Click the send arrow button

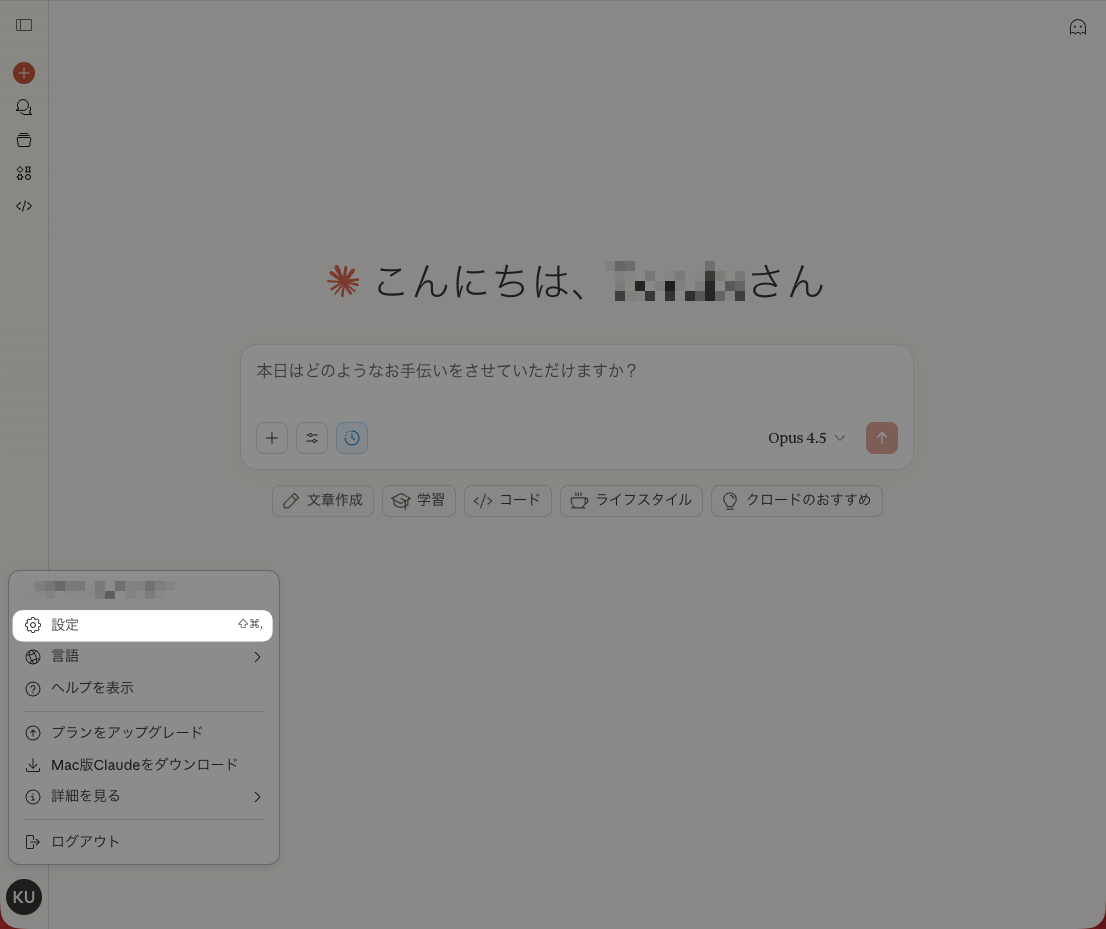[882, 438]
